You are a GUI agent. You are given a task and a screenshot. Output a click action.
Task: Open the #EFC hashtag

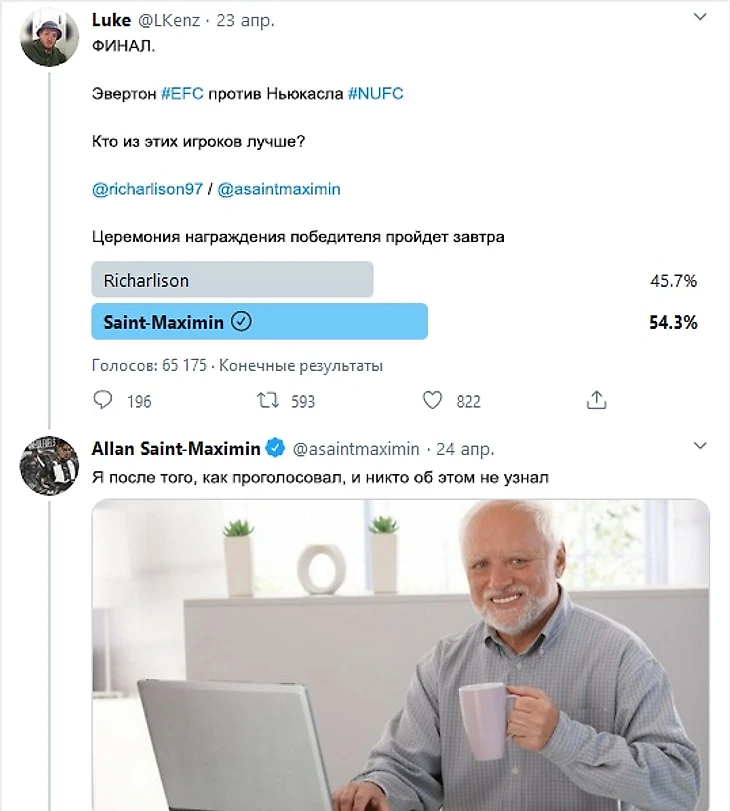pyautogui.click(x=182, y=94)
